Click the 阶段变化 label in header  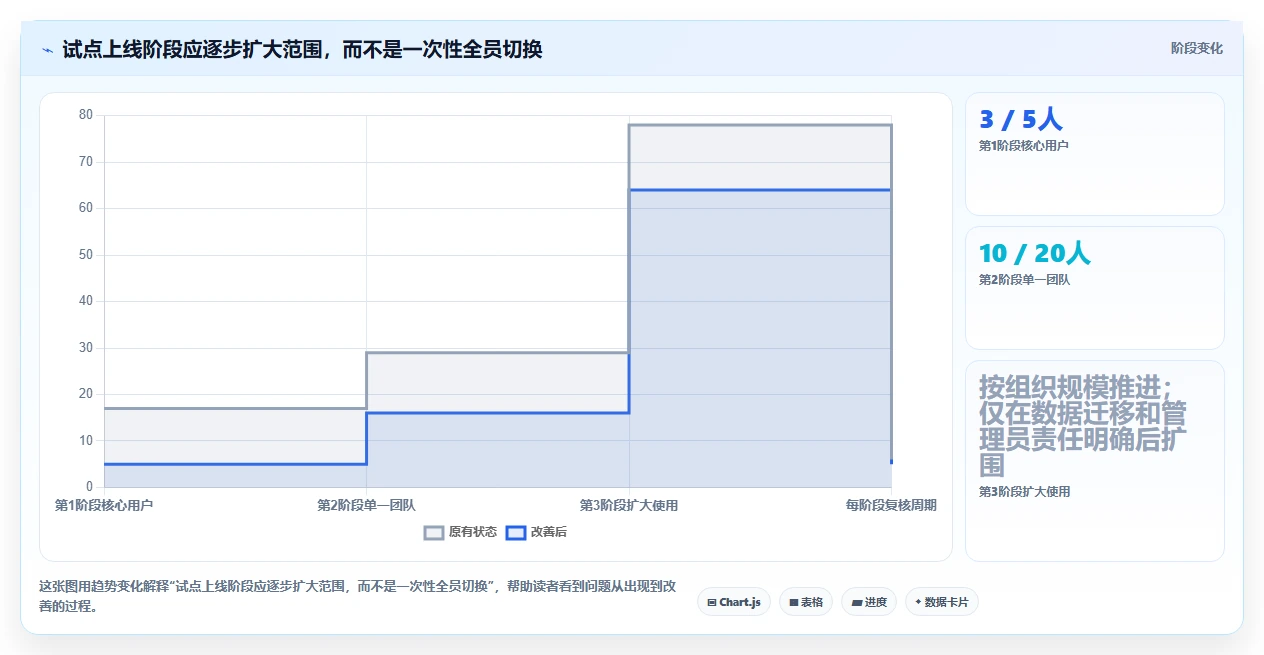click(1196, 48)
